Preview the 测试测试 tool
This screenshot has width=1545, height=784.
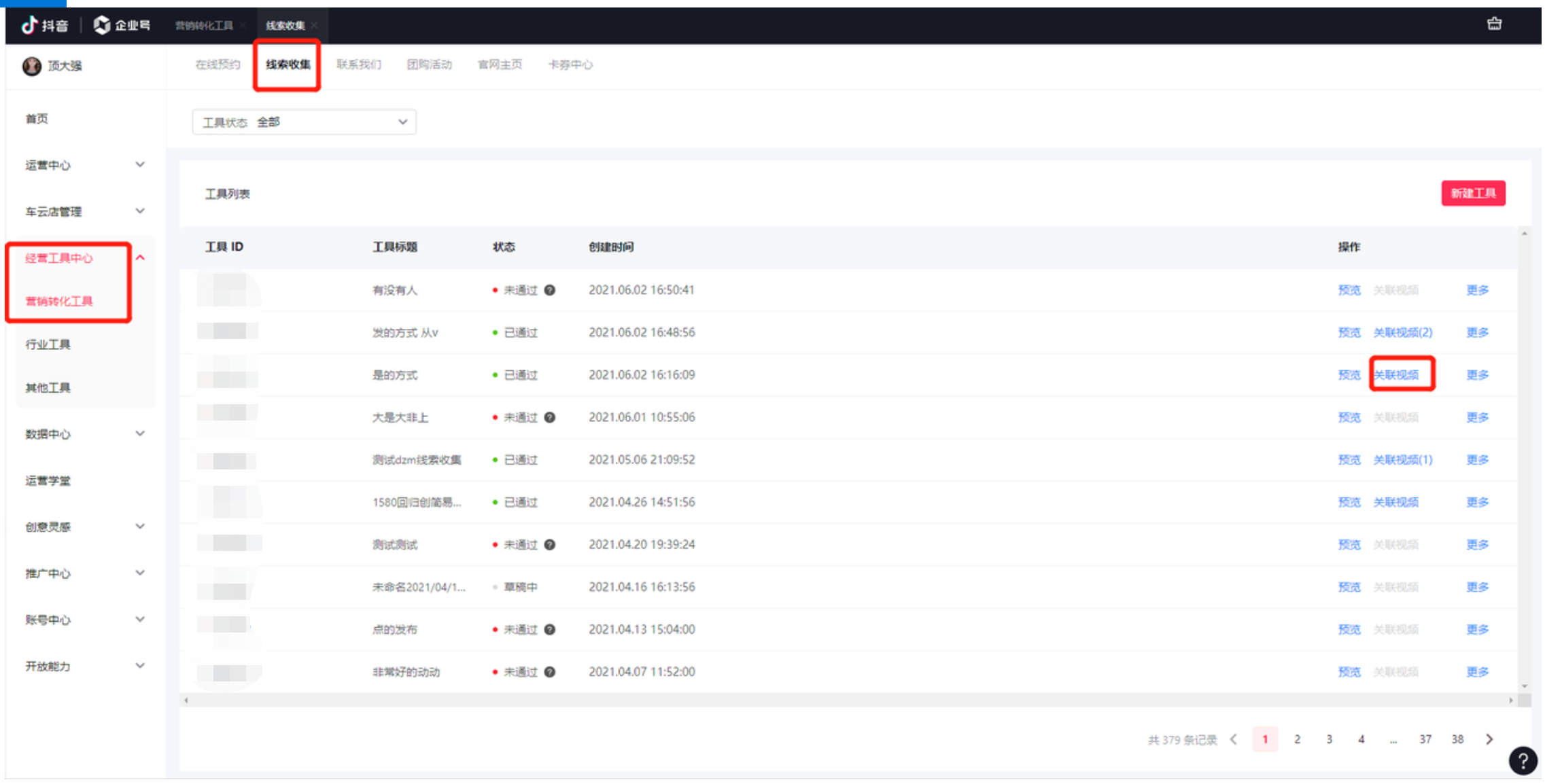tap(1349, 544)
